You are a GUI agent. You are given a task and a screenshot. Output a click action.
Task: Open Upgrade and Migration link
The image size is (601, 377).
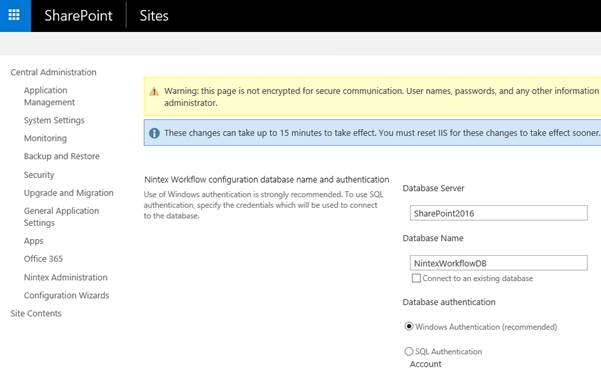coord(69,193)
